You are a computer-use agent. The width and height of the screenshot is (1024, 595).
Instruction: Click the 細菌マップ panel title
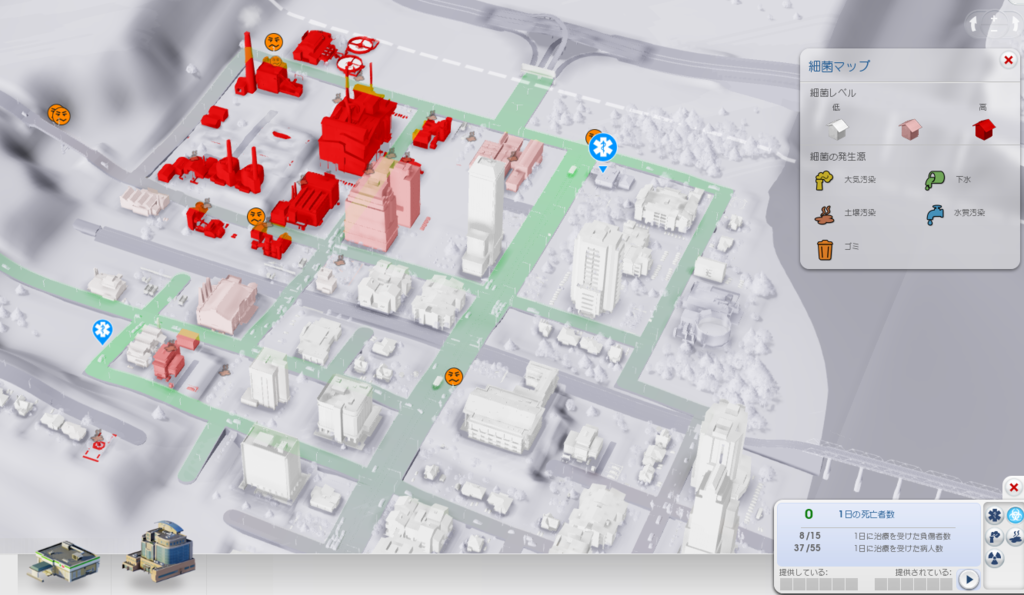(x=839, y=66)
